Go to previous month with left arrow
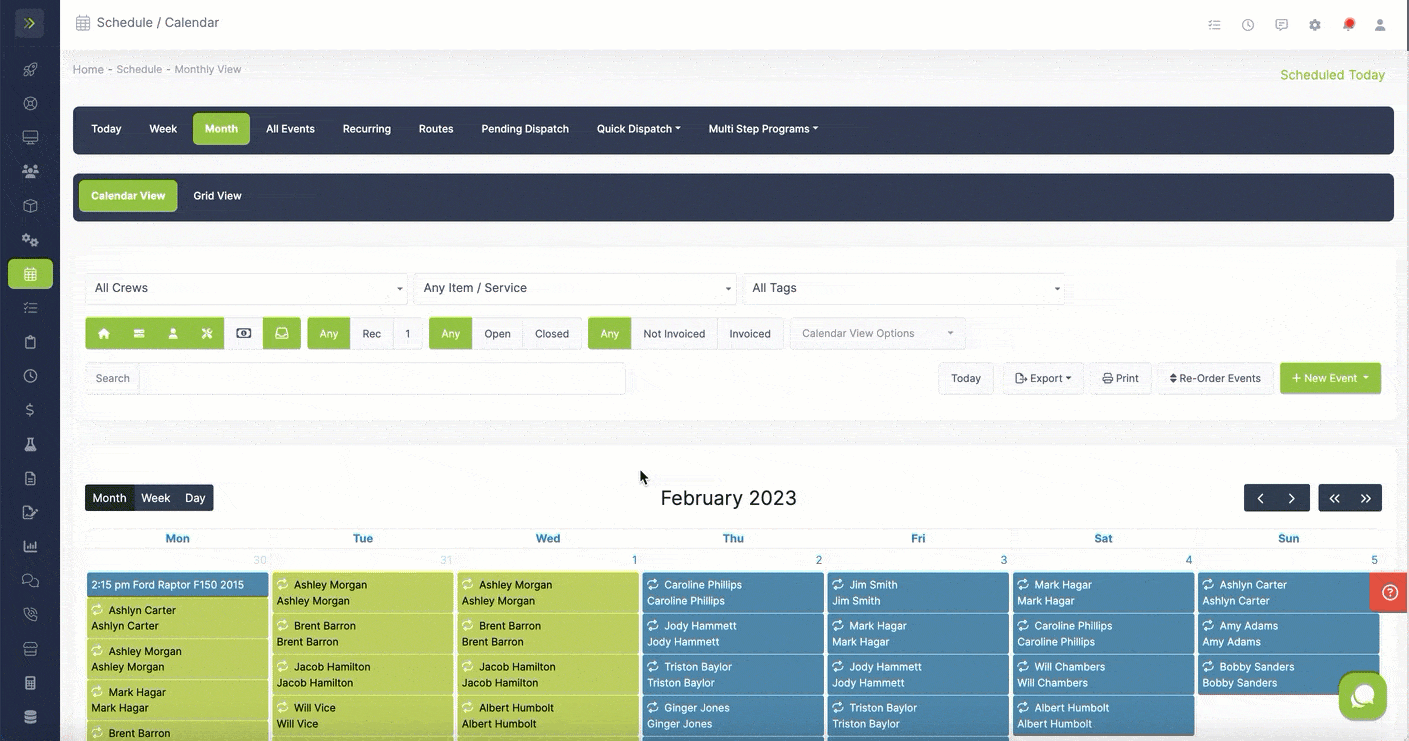Image resolution: width=1409 pixels, height=741 pixels. [x=1260, y=498]
